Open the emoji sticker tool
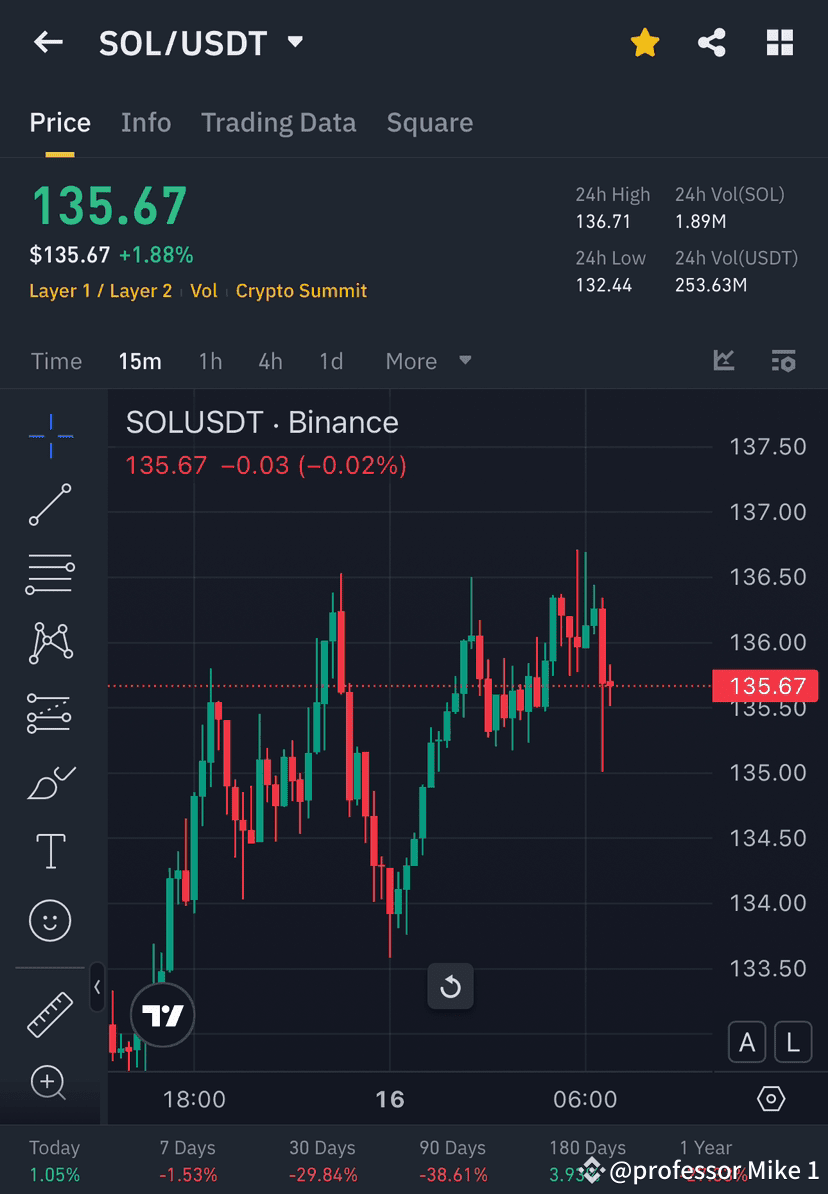The height and width of the screenshot is (1194, 828). coord(50,920)
